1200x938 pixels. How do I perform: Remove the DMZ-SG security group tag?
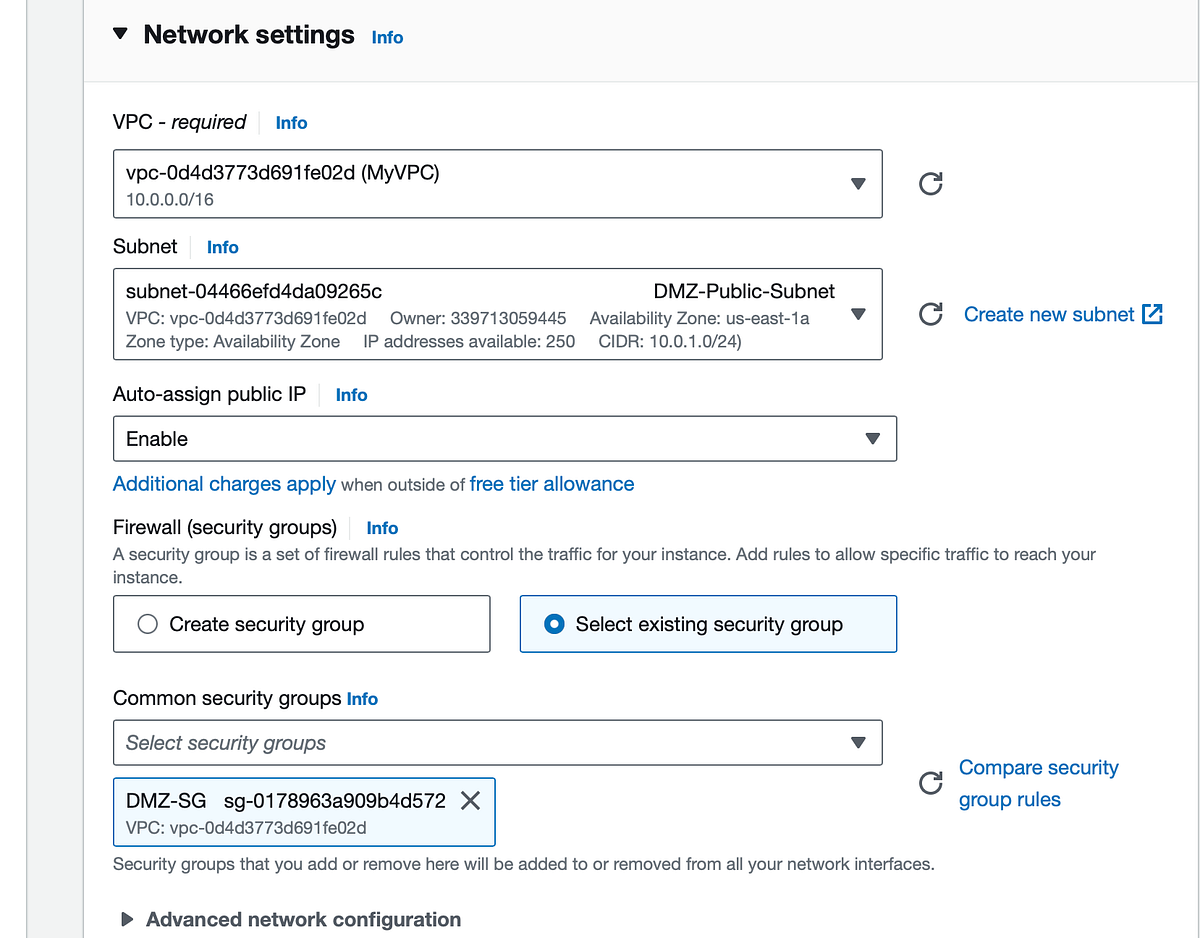click(470, 800)
